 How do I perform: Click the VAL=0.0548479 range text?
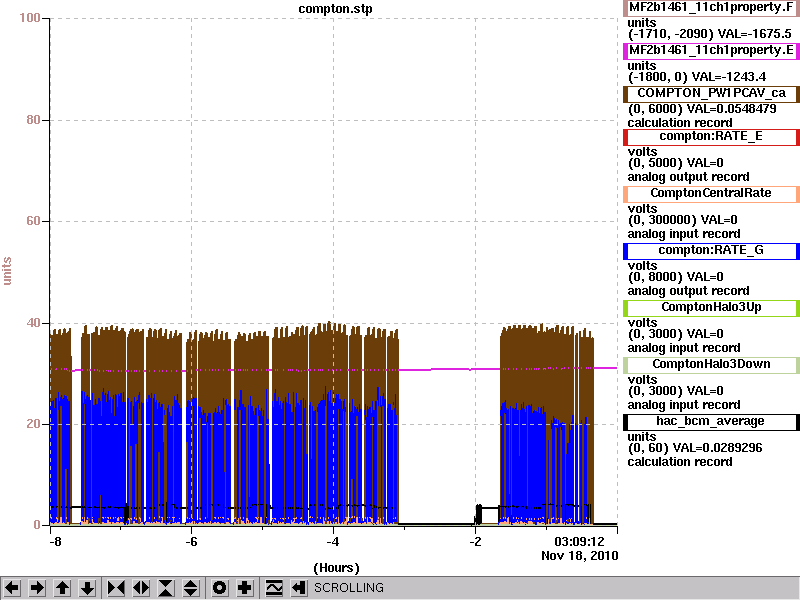(702, 109)
